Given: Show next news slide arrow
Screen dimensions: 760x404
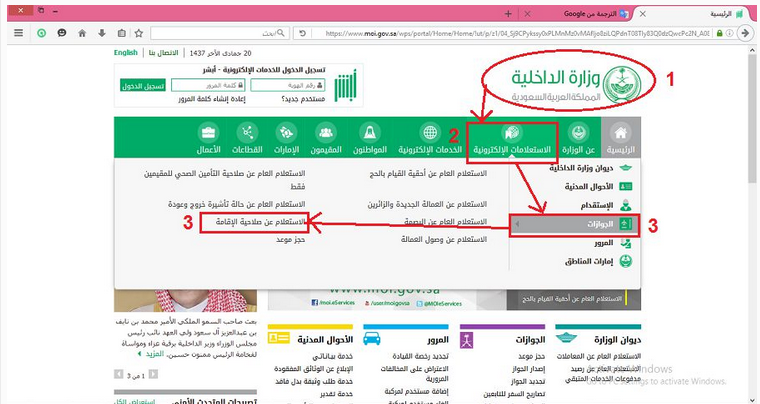Looking at the screenshot, I should (118, 374).
